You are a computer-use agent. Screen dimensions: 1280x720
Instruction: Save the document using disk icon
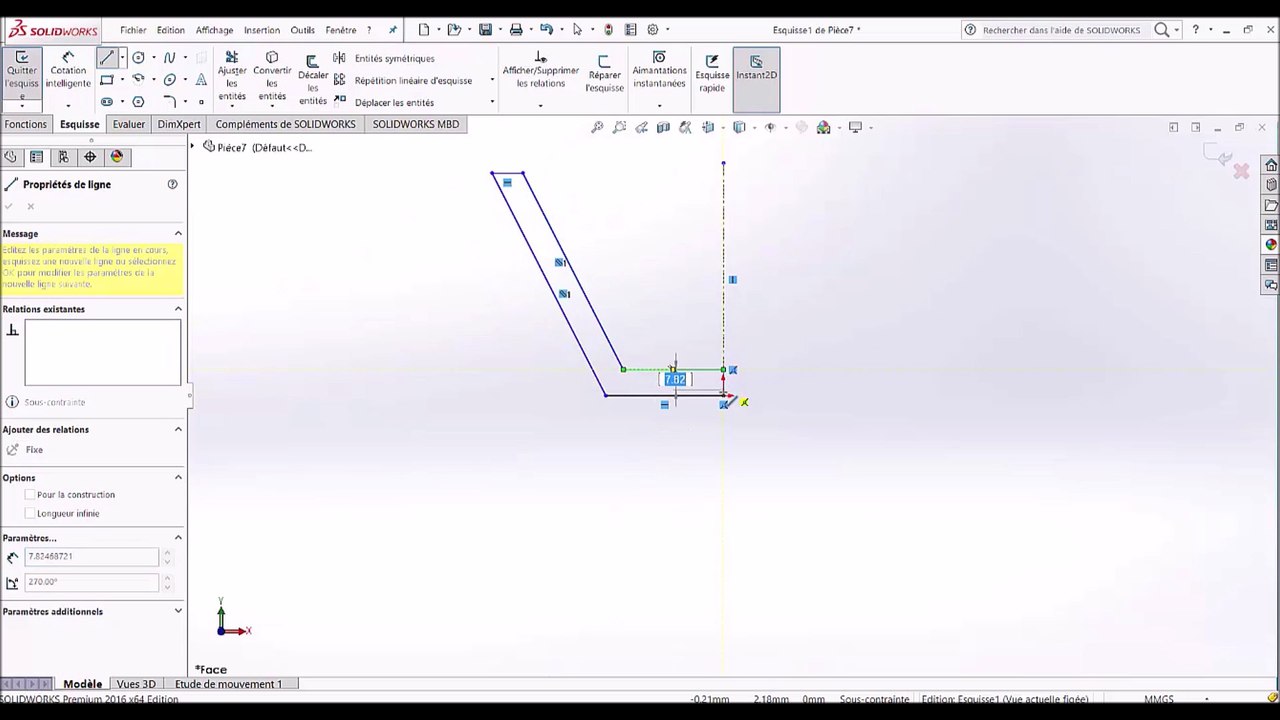coord(485,30)
